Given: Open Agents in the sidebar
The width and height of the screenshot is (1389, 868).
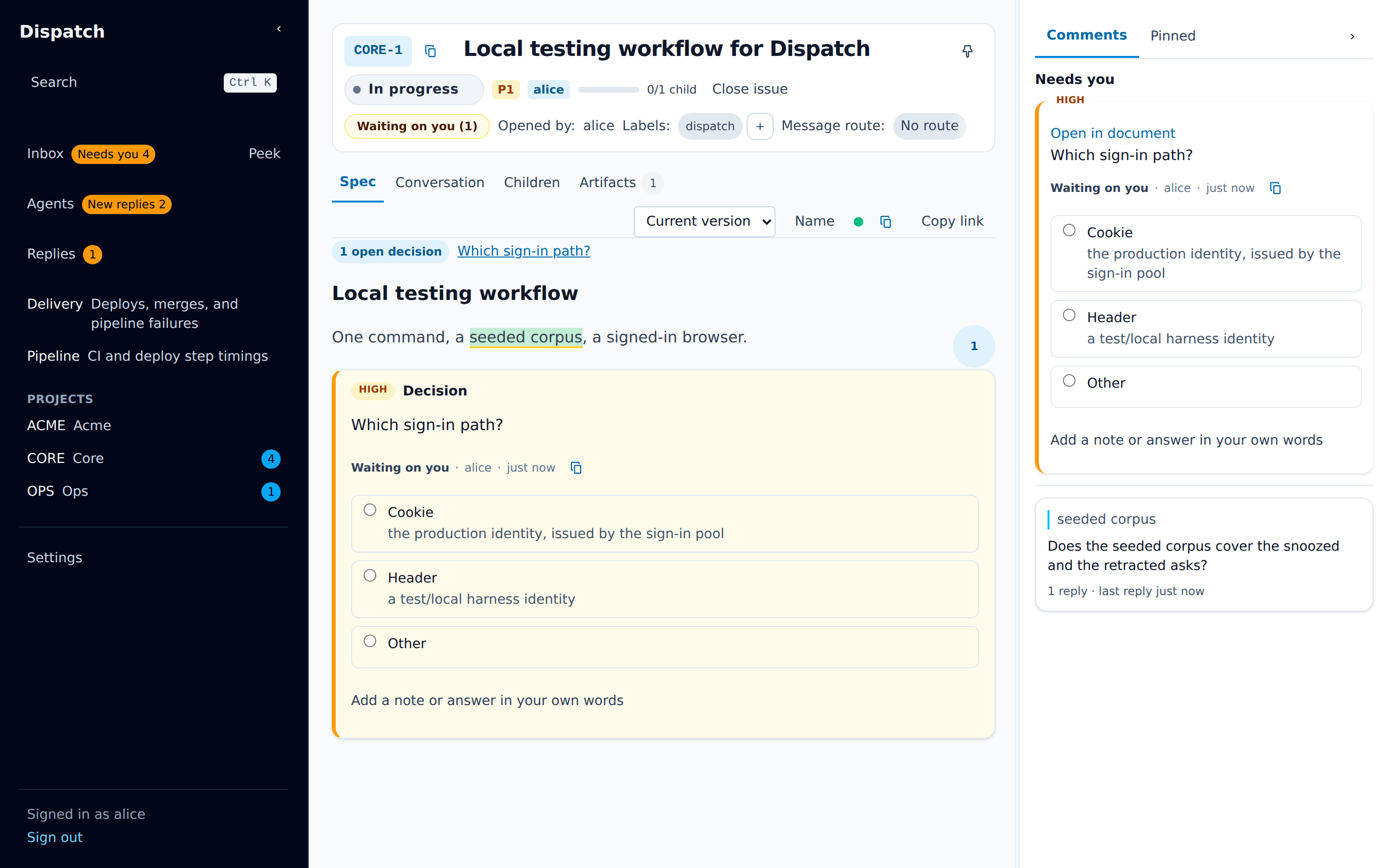Looking at the screenshot, I should (51, 204).
